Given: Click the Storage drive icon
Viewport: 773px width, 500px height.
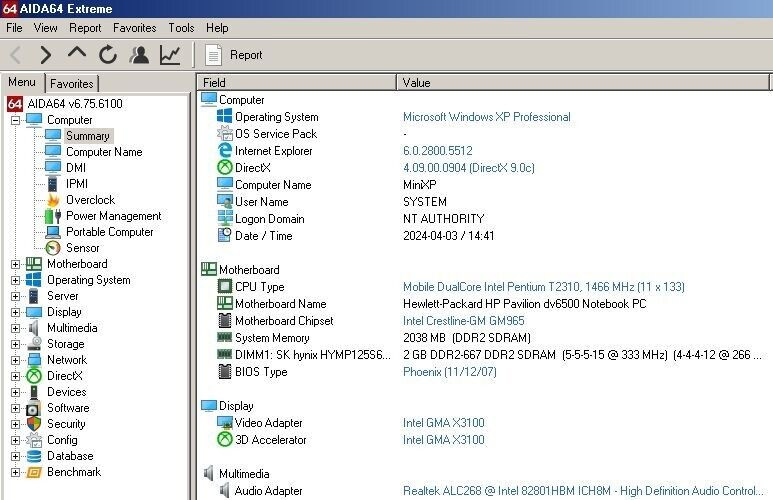Looking at the screenshot, I should tap(34, 344).
